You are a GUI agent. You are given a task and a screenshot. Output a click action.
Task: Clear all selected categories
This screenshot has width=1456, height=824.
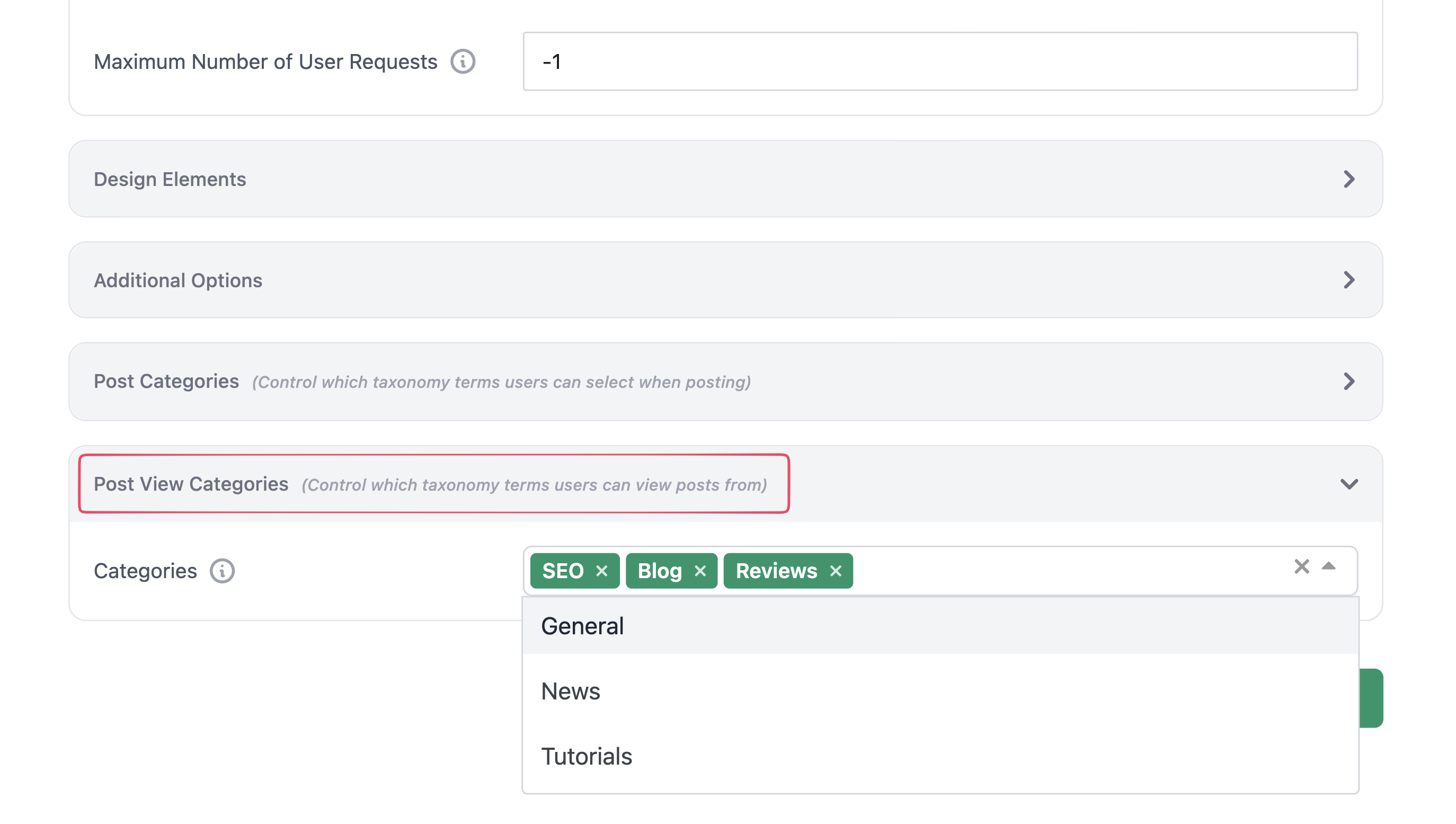pyautogui.click(x=1301, y=566)
